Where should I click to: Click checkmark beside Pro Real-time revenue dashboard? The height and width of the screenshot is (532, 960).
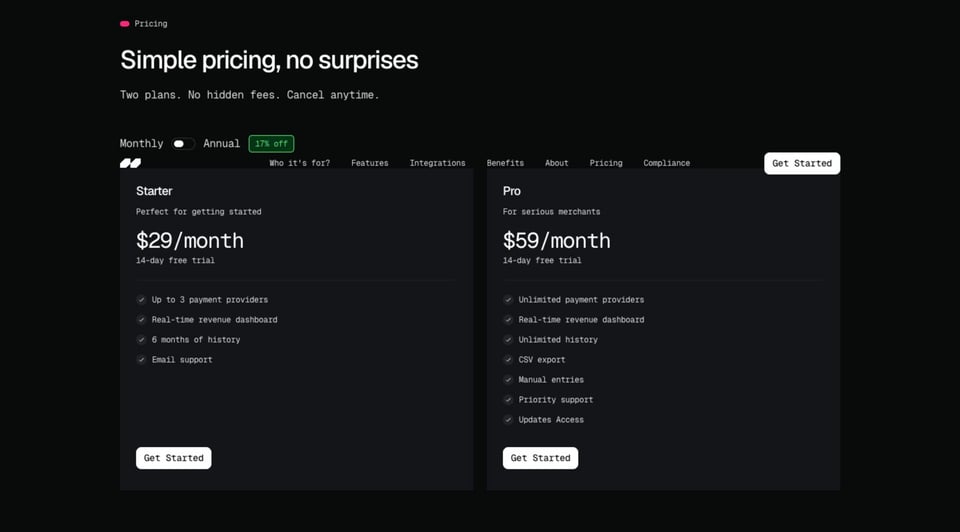click(x=508, y=320)
